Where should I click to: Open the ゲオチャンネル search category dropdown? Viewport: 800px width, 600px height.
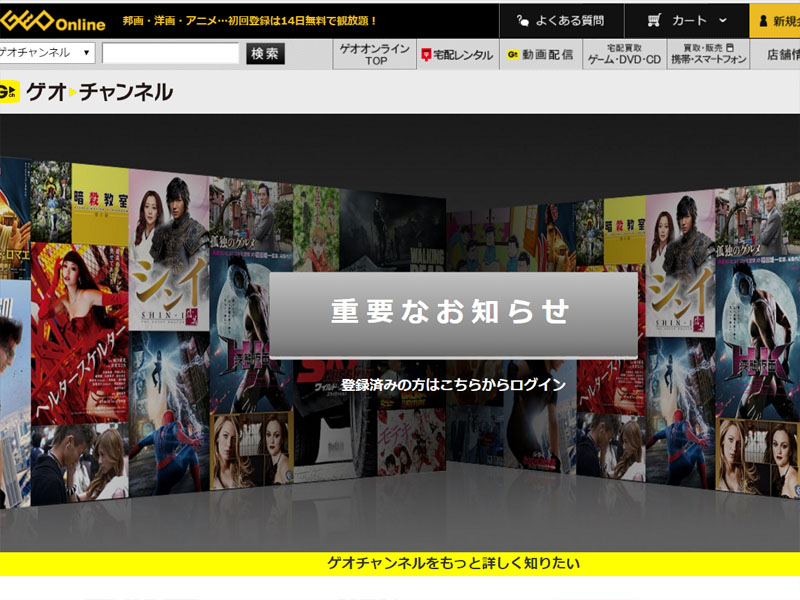tap(47, 53)
